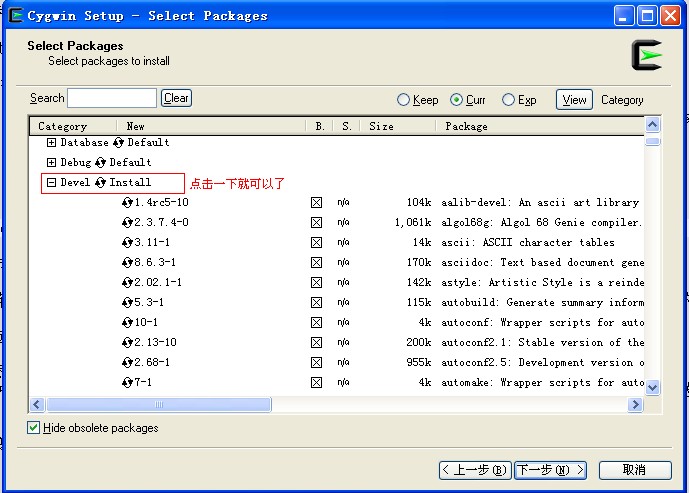This screenshot has width=689, height=493.
Task: Click the 1,061k size value
Action: tap(412, 223)
